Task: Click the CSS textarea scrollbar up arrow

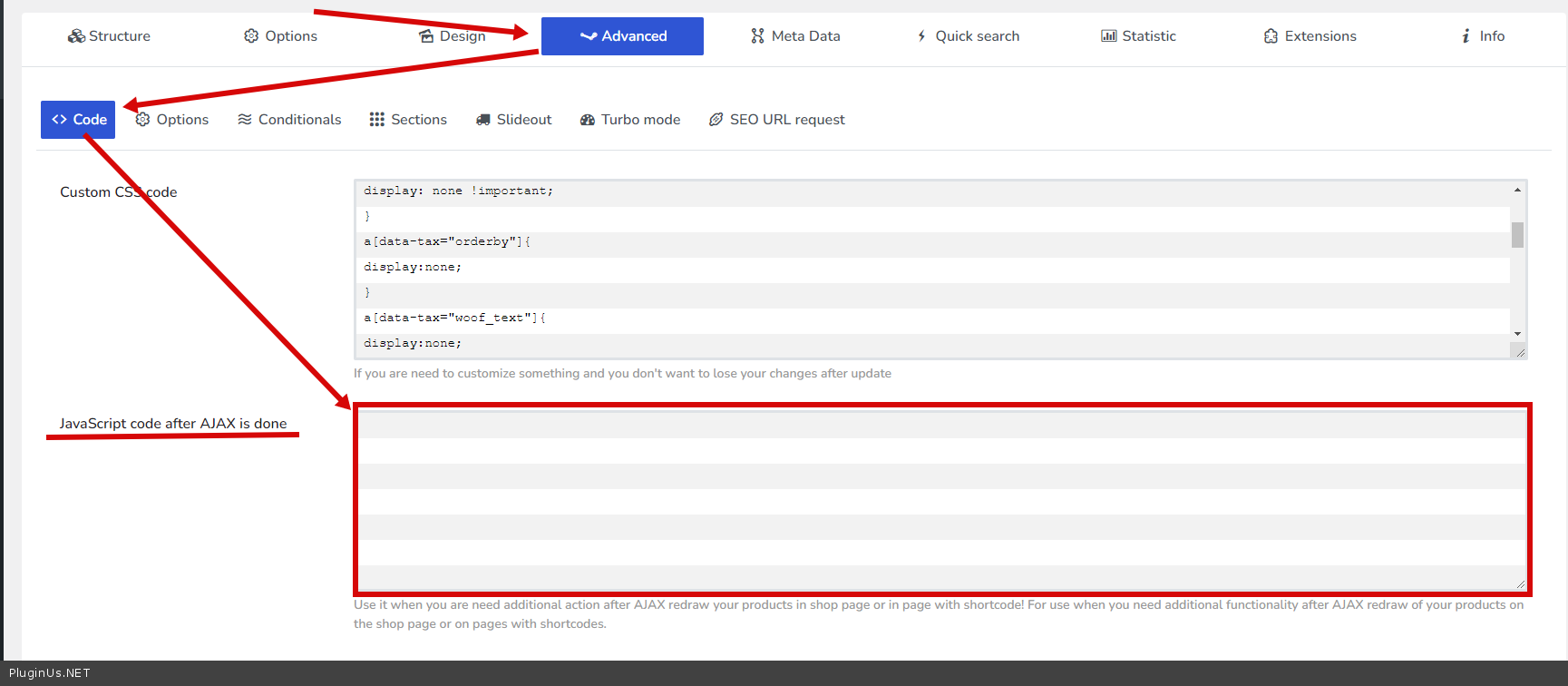Action: [x=1517, y=190]
